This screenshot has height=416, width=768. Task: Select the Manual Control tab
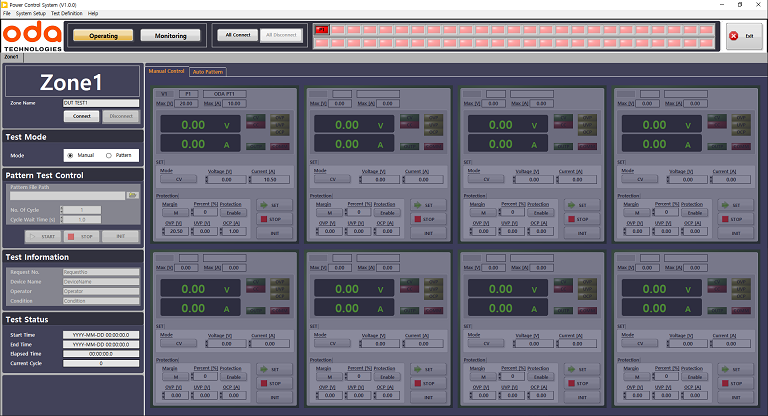[x=167, y=71]
